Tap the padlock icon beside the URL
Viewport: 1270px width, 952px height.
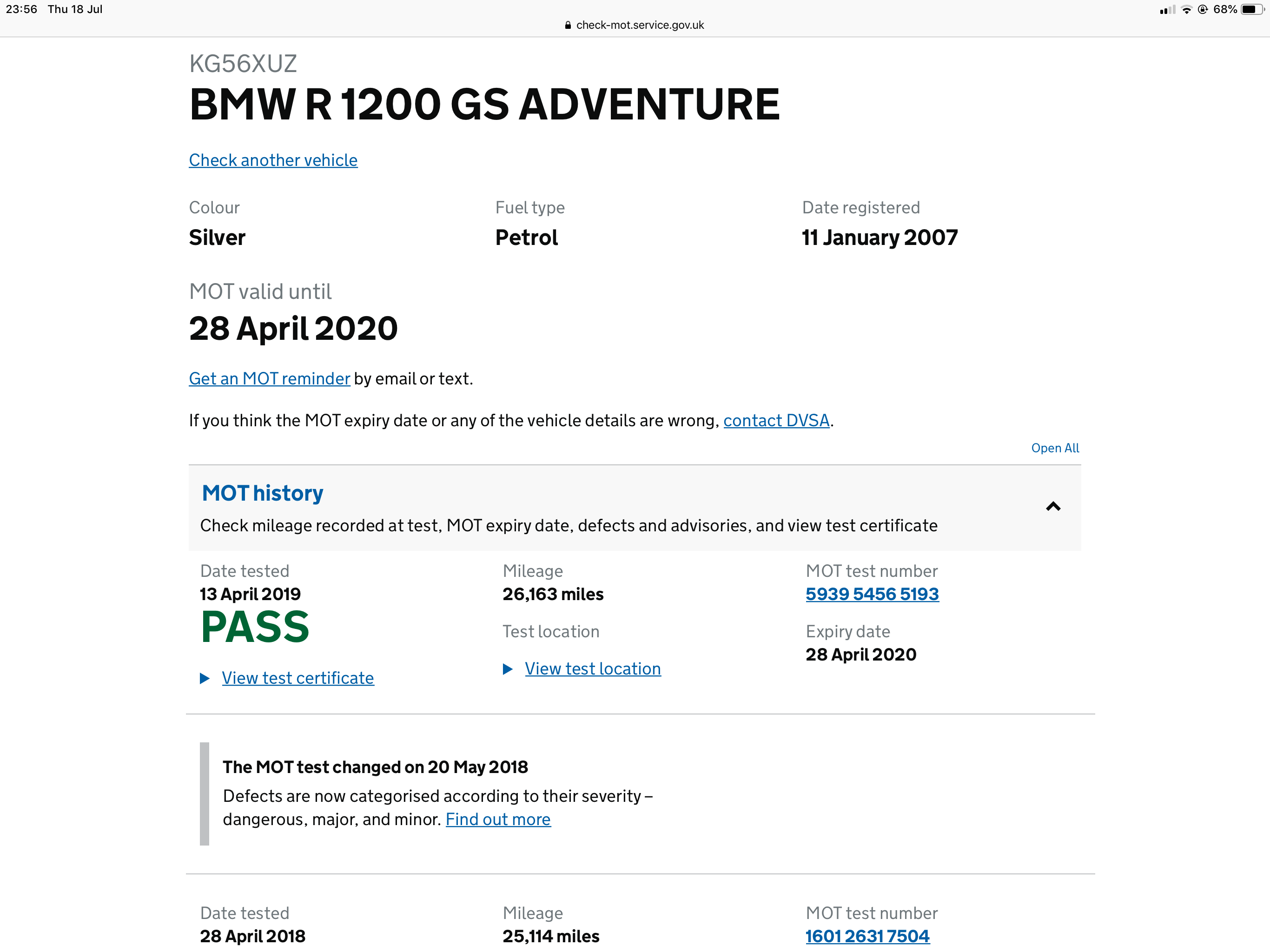pyautogui.click(x=568, y=25)
